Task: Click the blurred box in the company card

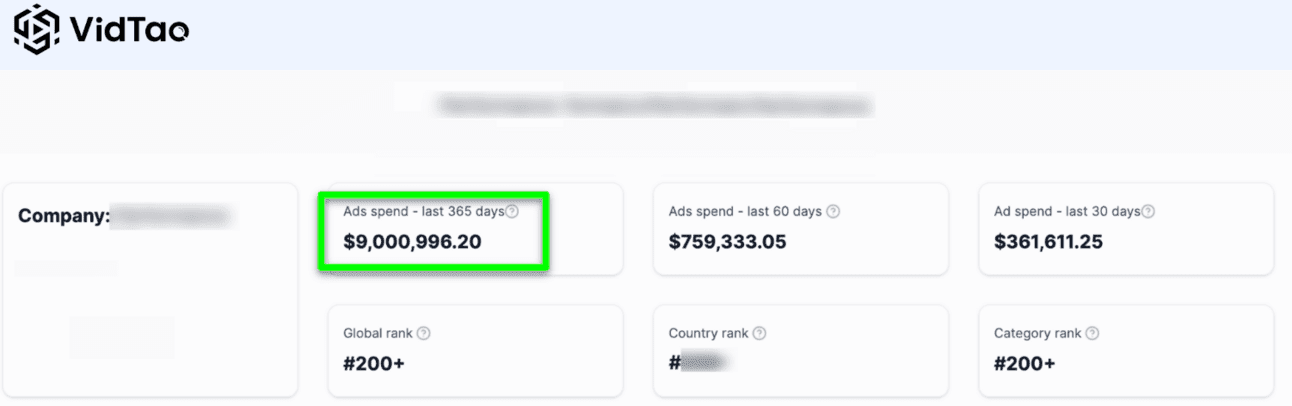Action: [x=121, y=337]
